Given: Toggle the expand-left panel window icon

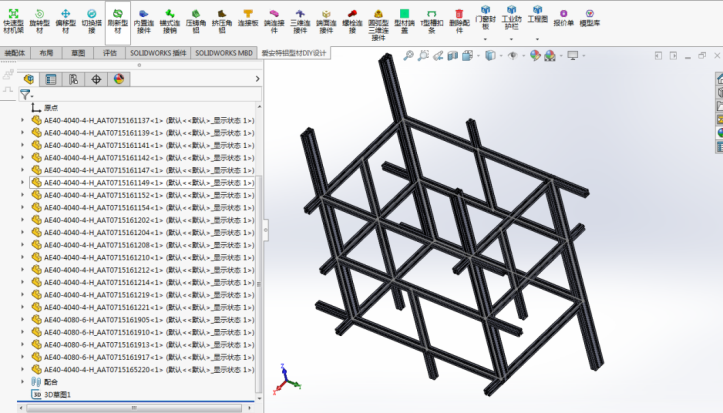Looking at the screenshot, I should pyautogui.click(x=658, y=56).
